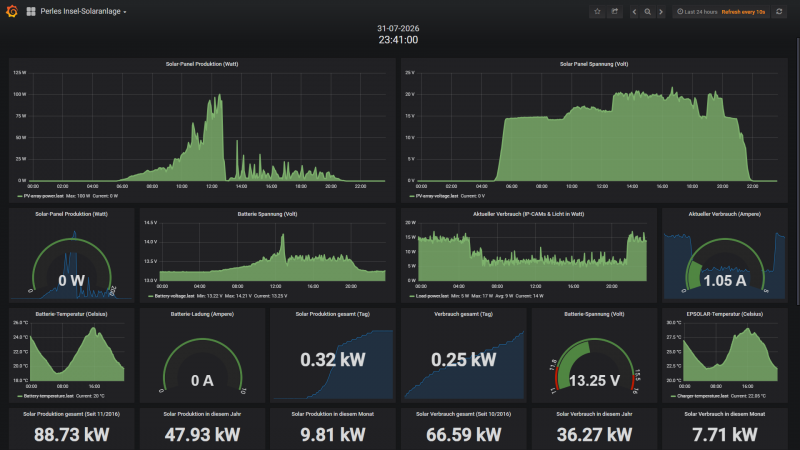Toggle Battery-voltage.last legend series
This screenshot has width=800, height=450.
(x=174, y=296)
